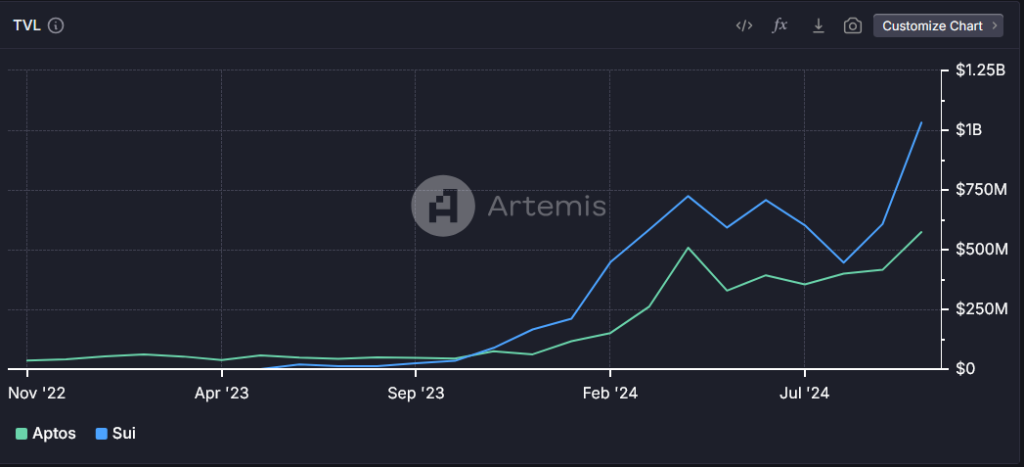Click the Jul '24 date label
Screen dimensions: 1024x467
pos(804,394)
